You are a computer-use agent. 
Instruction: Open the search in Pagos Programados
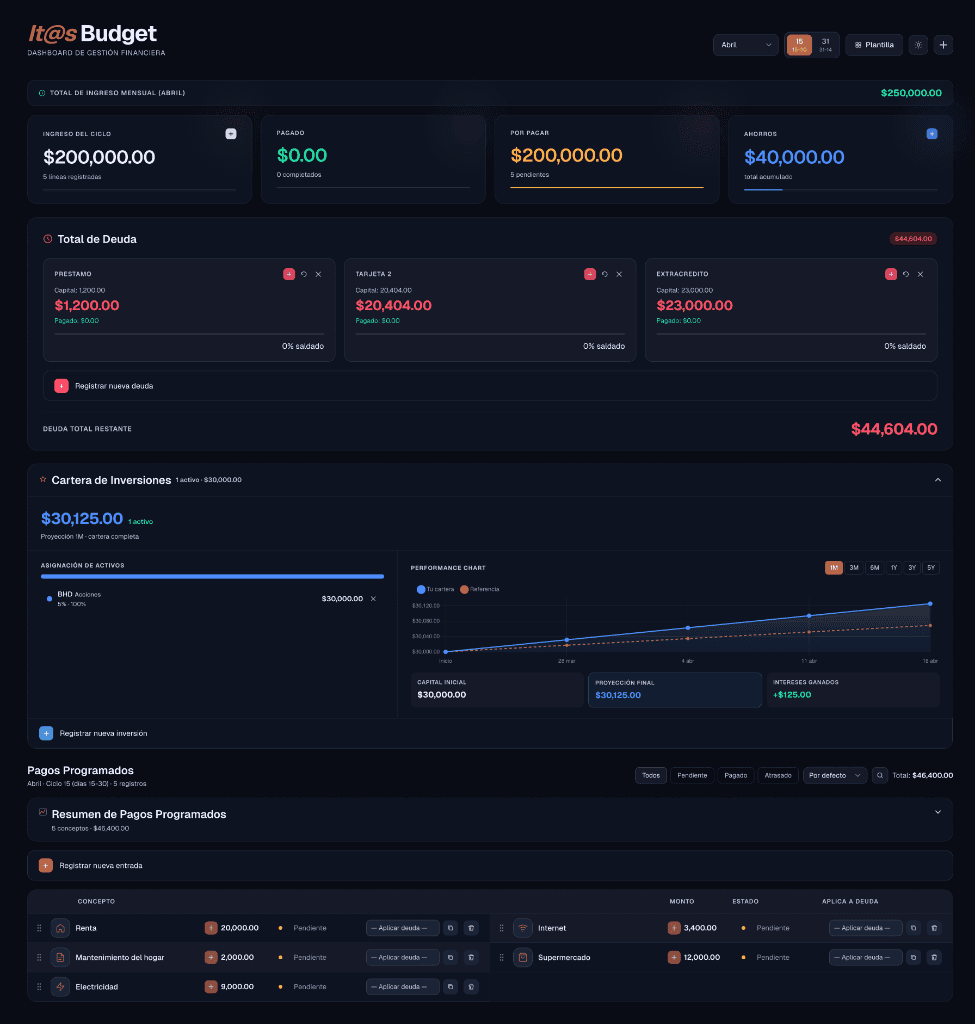coord(881,775)
